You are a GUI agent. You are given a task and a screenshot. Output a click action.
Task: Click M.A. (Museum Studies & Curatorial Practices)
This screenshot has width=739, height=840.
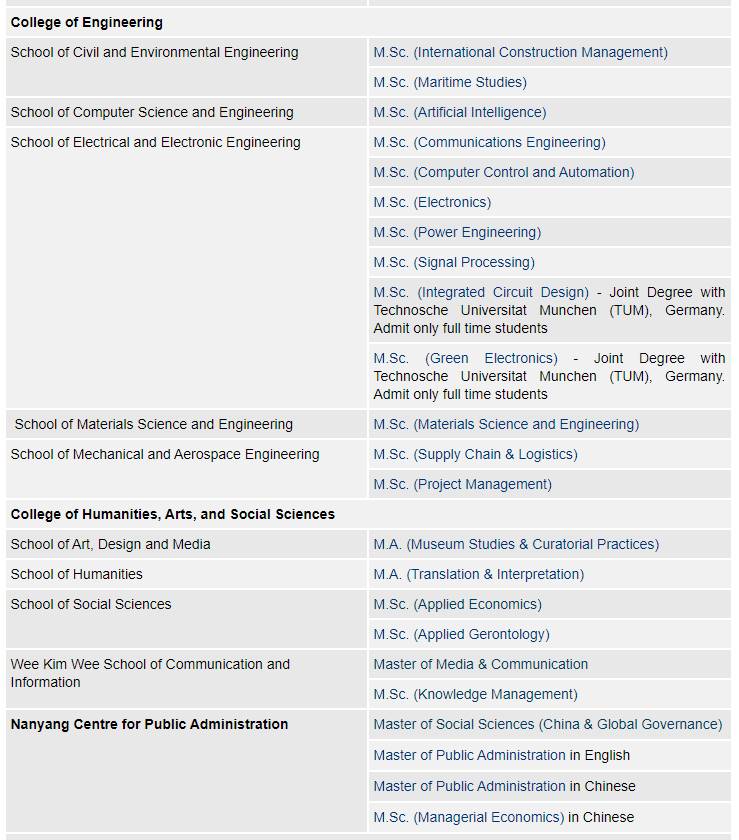[x=516, y=544]
